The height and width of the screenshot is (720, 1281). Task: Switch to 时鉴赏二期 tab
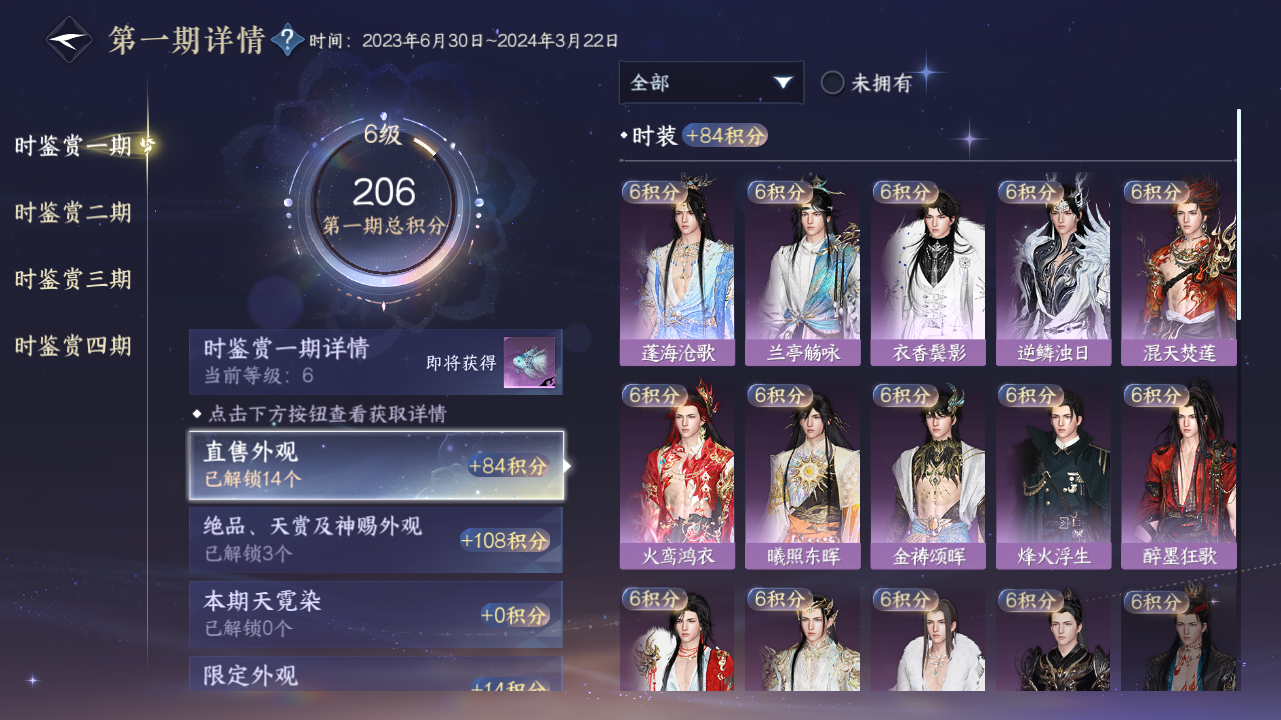tap(73, 213)
